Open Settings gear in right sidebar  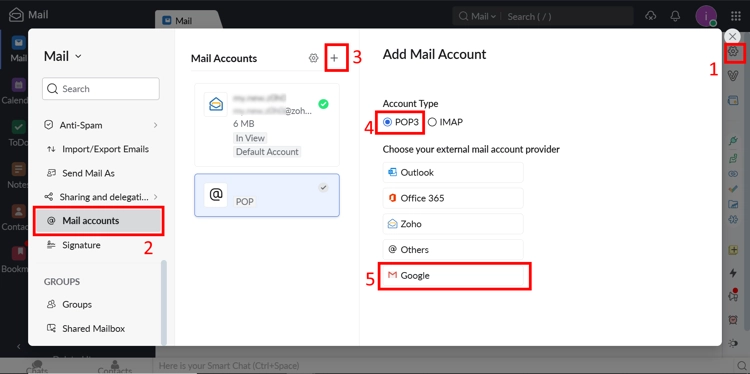[x=733, y=52]
